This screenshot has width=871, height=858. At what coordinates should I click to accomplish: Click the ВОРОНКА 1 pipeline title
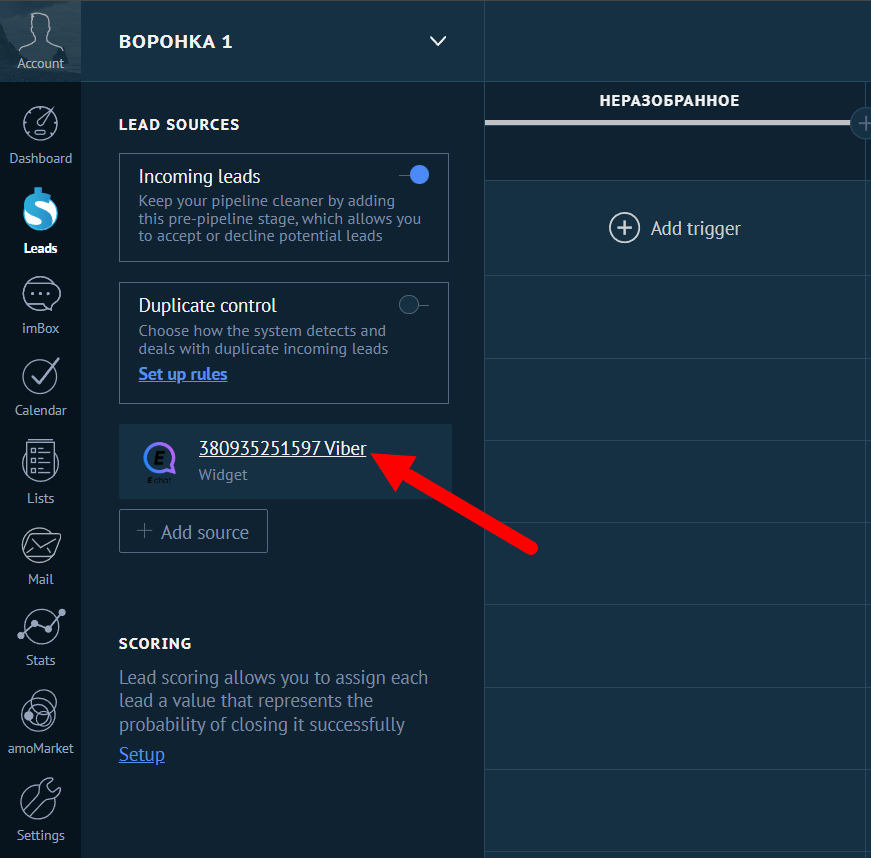click(176, 42)
